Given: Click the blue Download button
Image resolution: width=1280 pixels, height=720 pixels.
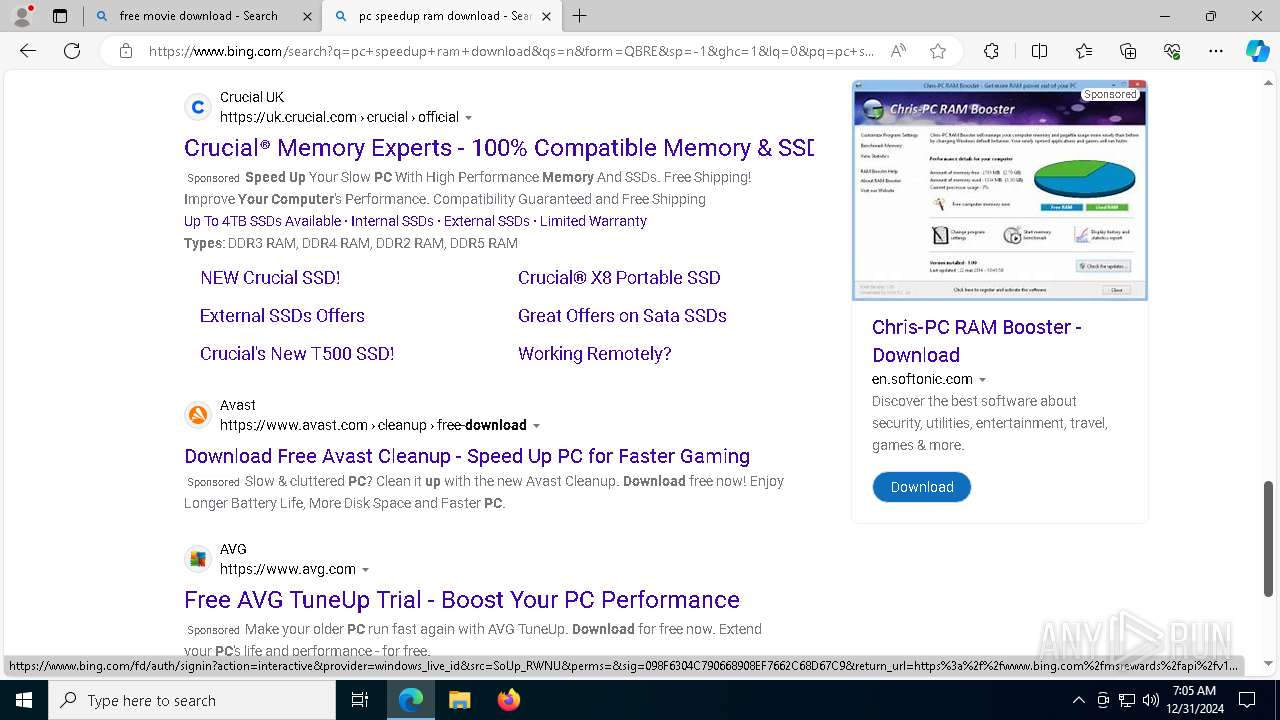Looking at the screenshot, I should click(x=921, y=487).
